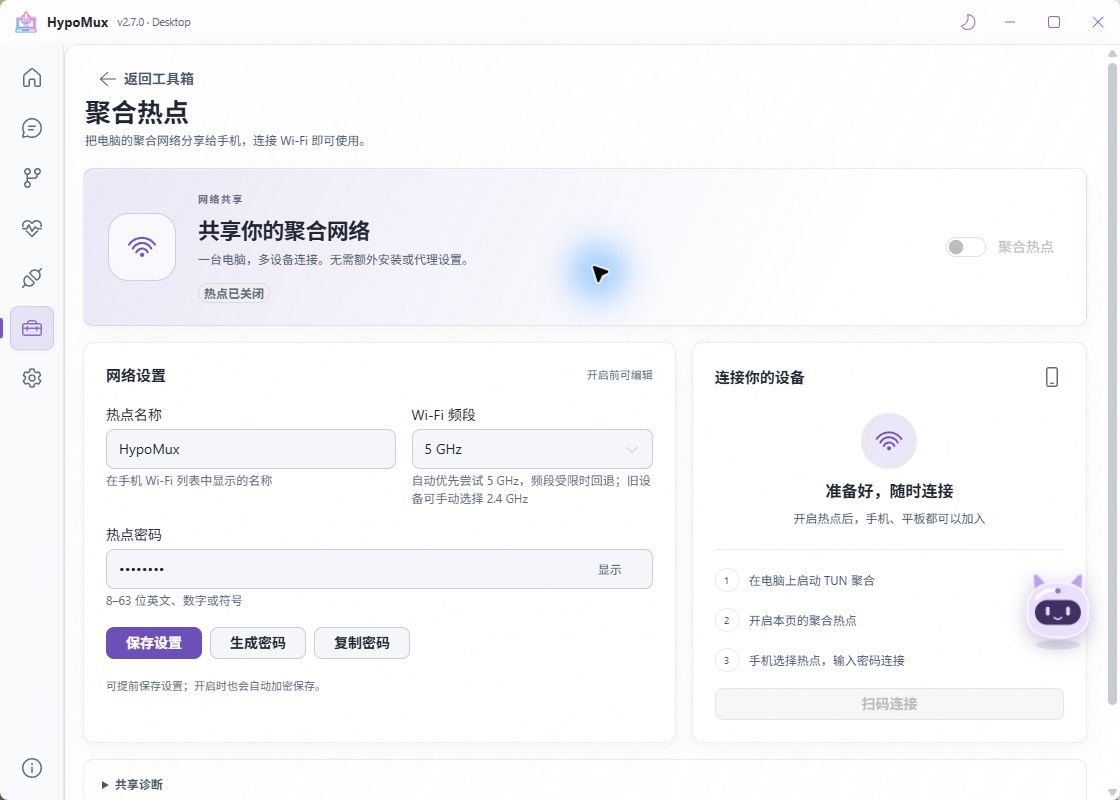Screen dimensions: 1120x800
Task: Click the Wi-Fi icon in sharing banner
Action: tap(141, 246)
